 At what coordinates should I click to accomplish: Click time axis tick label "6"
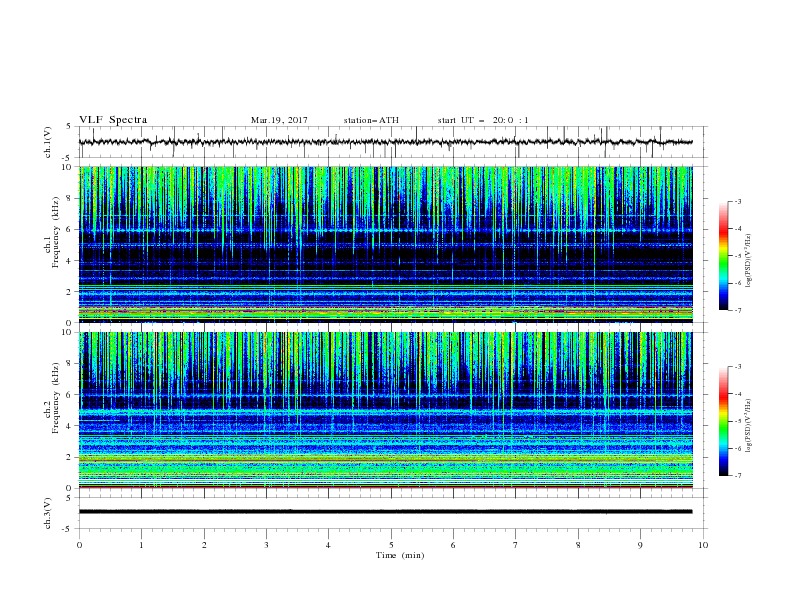coord(453,545)
